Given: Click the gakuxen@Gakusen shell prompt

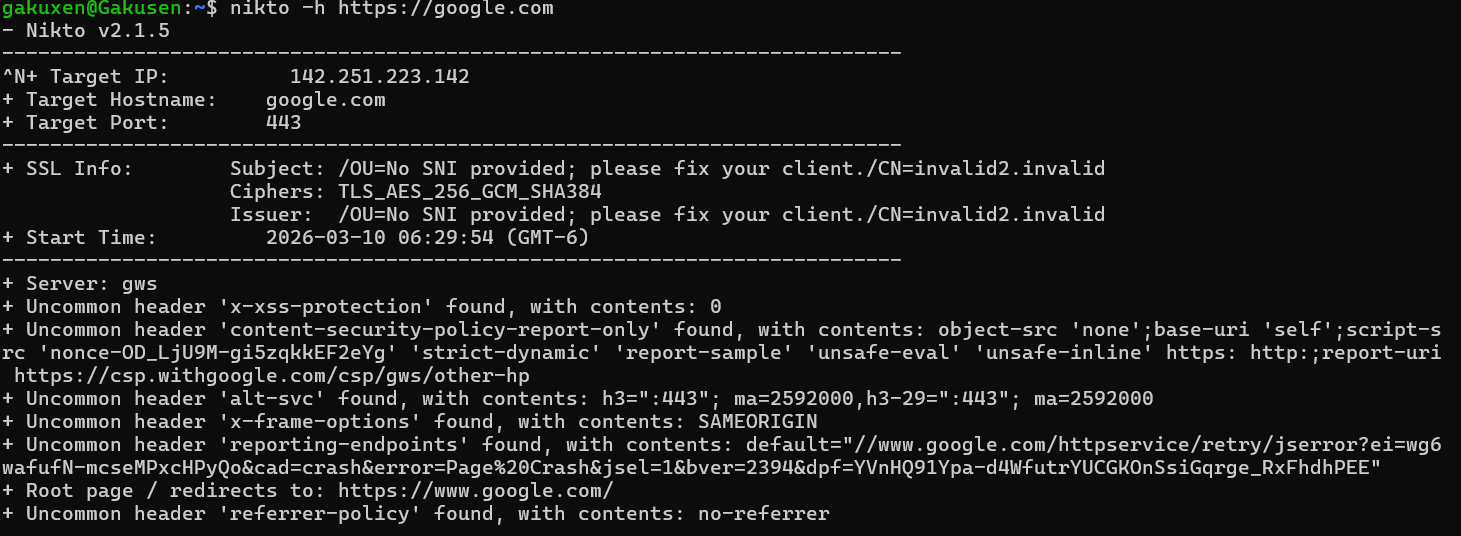Looking at the screenshot, I should pyautogui.click(x=95, y=8).
